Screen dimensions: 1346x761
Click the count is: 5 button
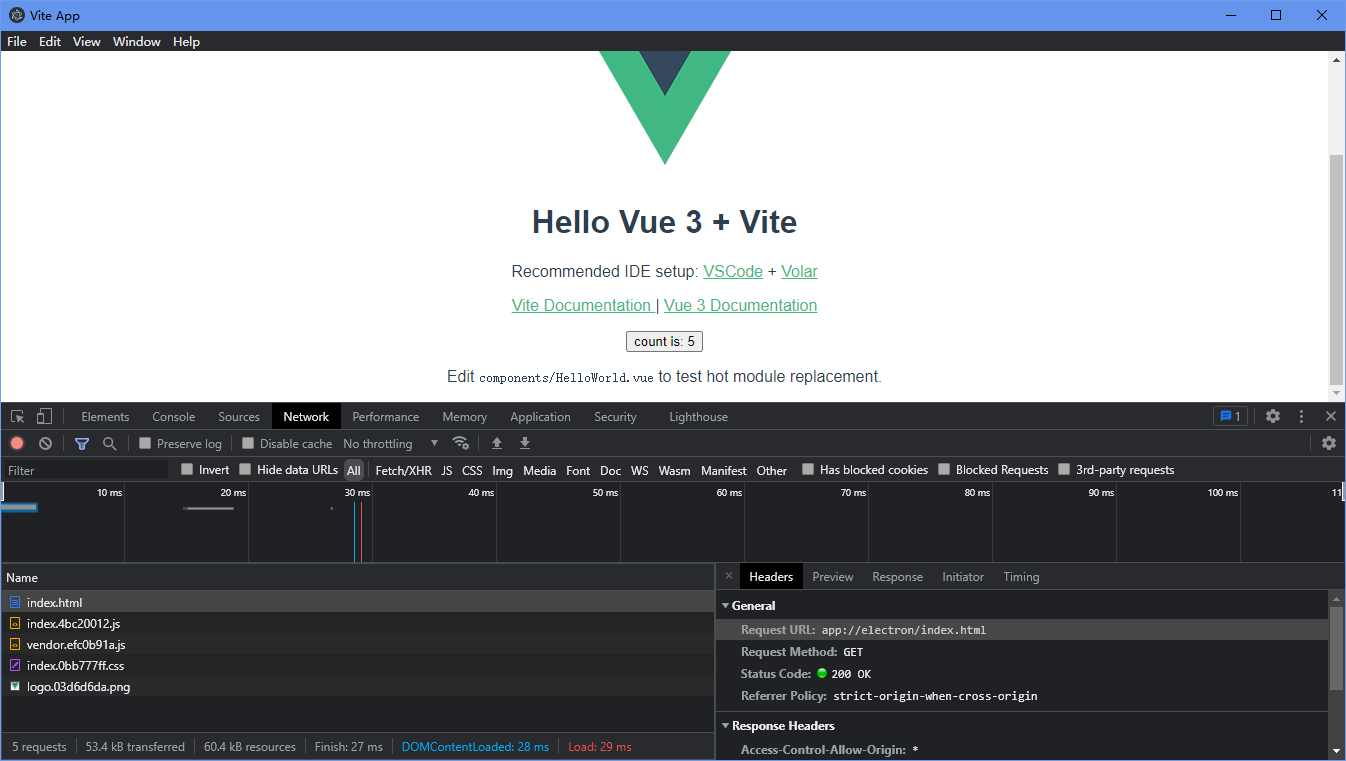pos(664,341)
